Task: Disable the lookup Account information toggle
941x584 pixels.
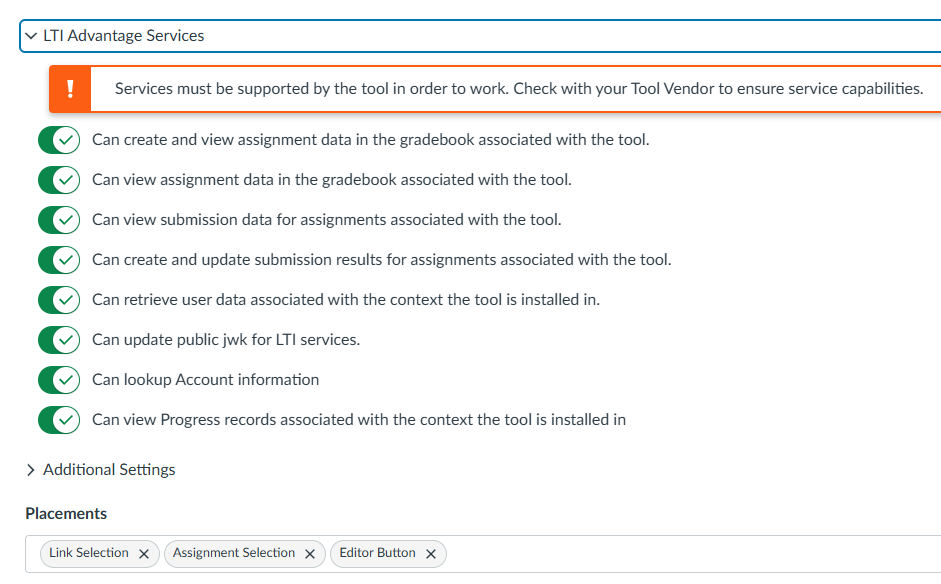Action: click(59, 380)
